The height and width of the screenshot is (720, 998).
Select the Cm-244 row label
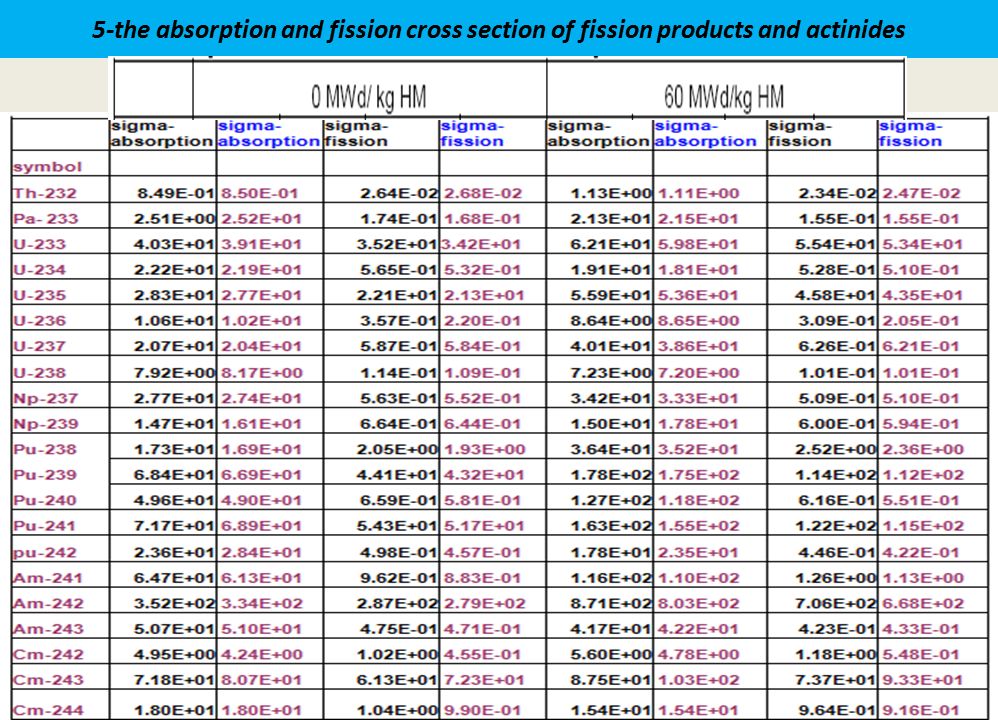click(48, 710)
